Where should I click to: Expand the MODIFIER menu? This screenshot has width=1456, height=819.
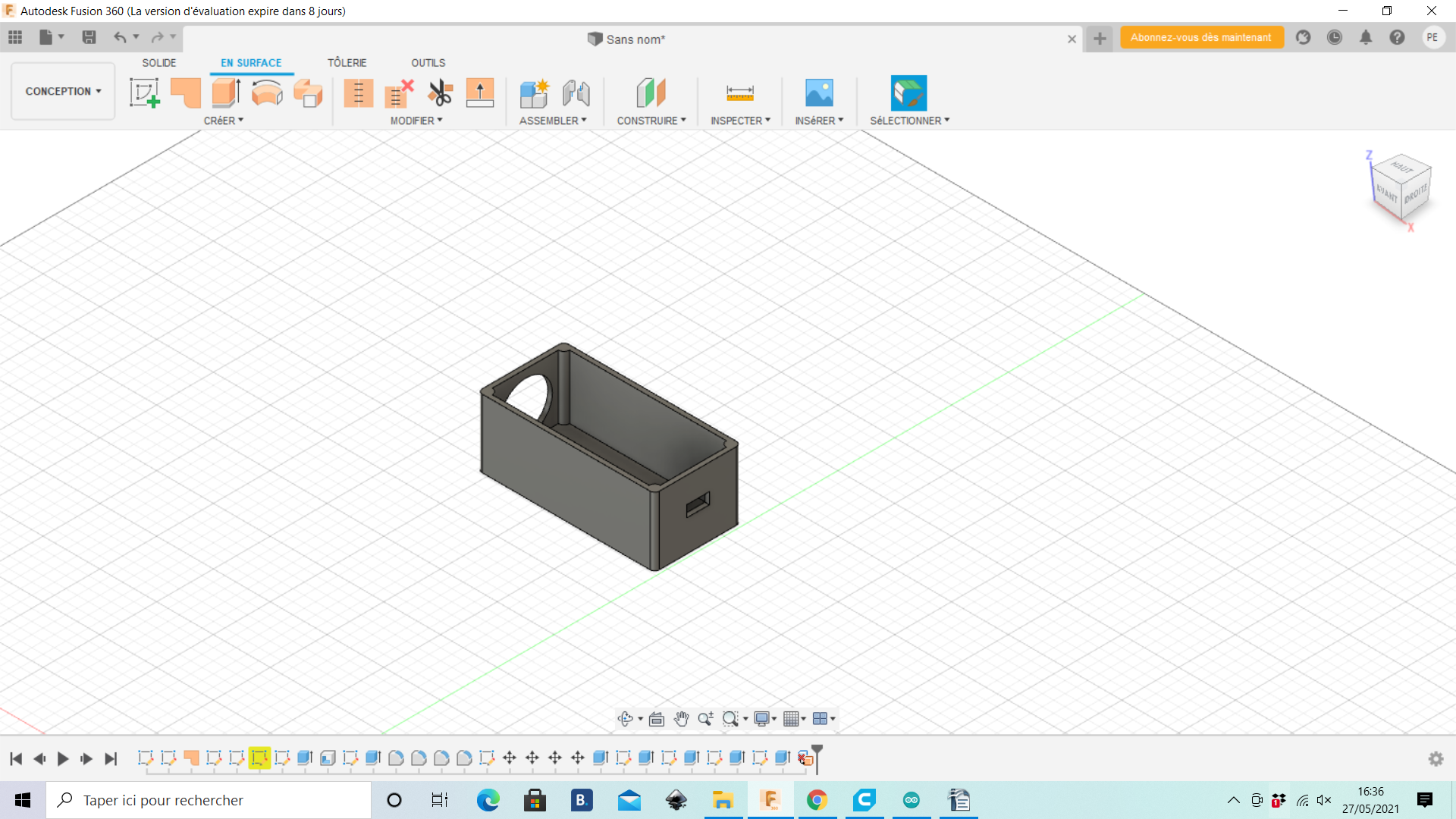click(416, 121)
